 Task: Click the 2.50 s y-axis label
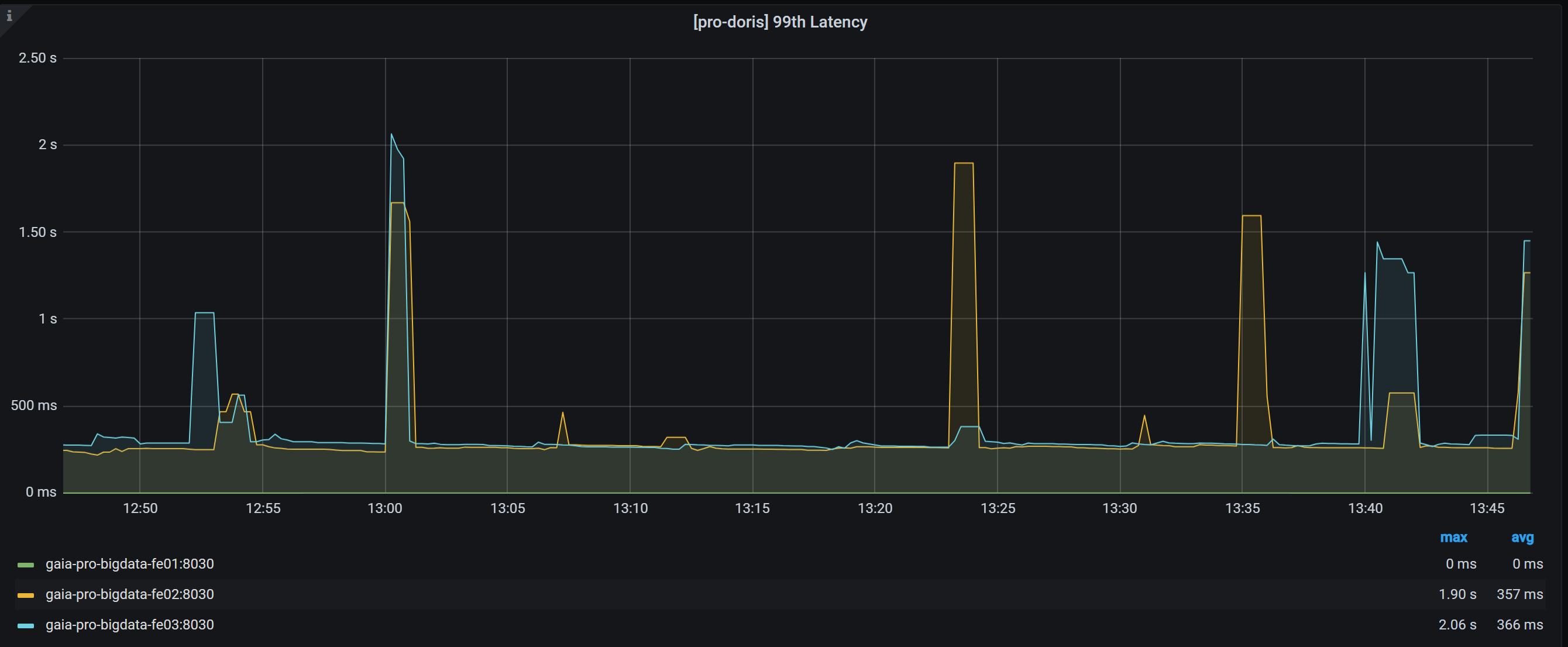click(37, 58)
